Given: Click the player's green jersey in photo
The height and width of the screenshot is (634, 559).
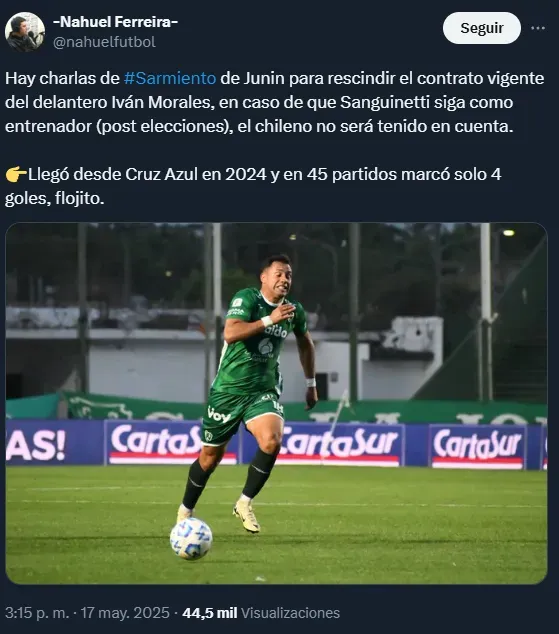Looking at the screenshot, I should (x=256, y=343).
